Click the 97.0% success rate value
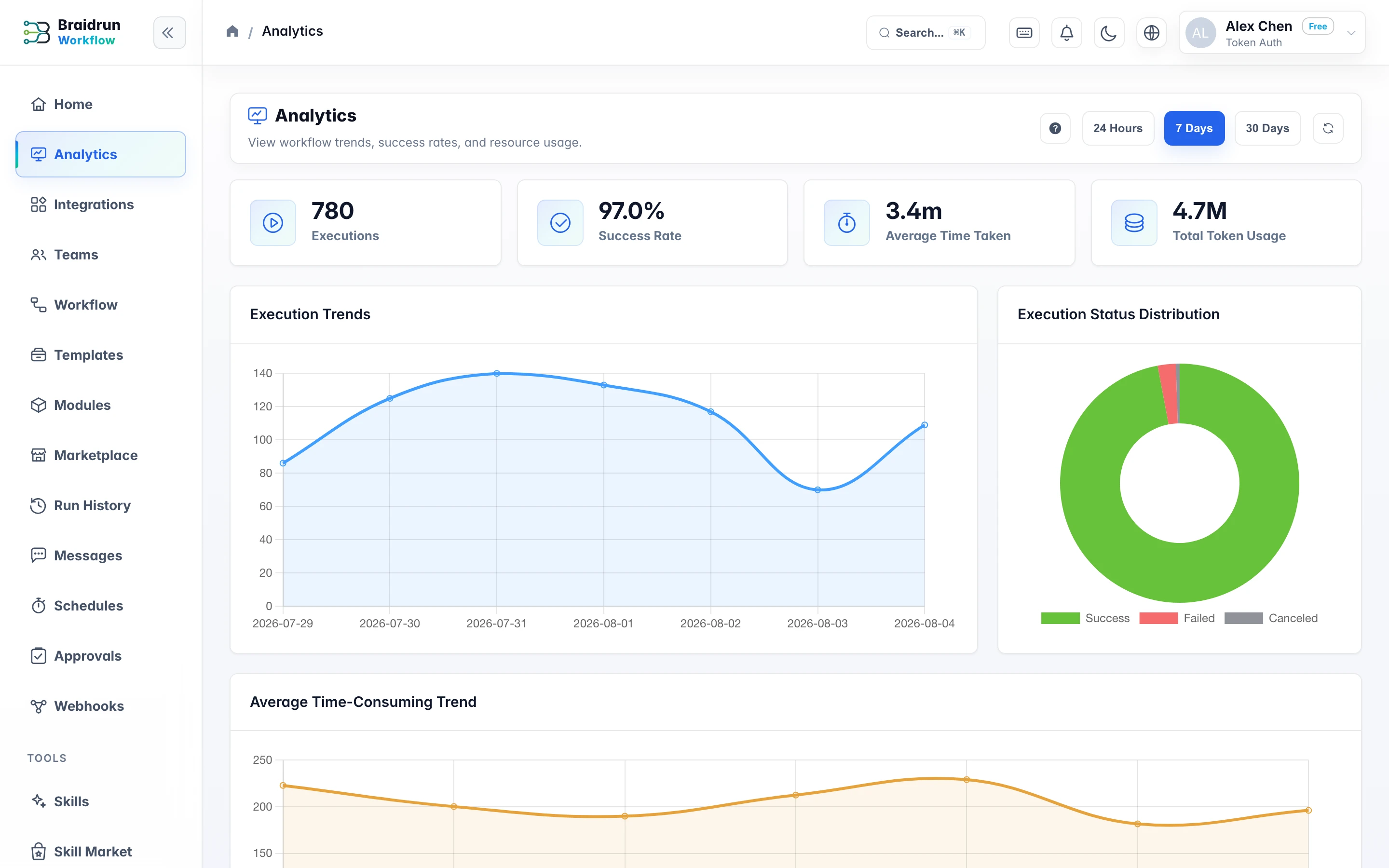The image size is (1389, 868). 631,211
